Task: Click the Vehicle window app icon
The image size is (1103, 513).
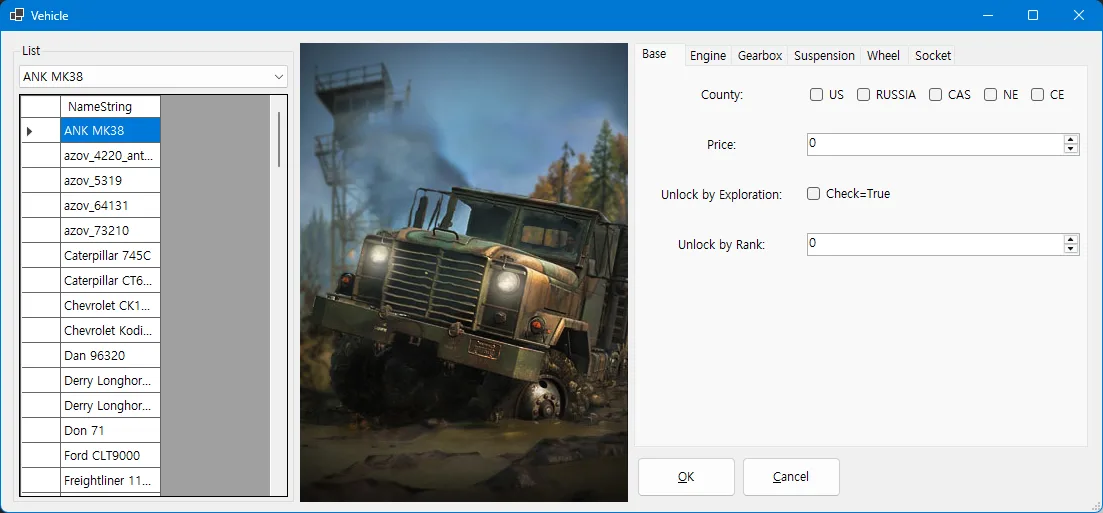Action: pyautogui.click(x=17, y=15)
